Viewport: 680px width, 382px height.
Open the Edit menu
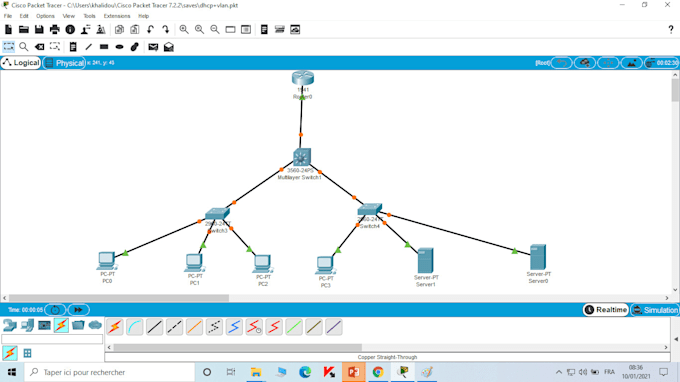tap(24, 16)
